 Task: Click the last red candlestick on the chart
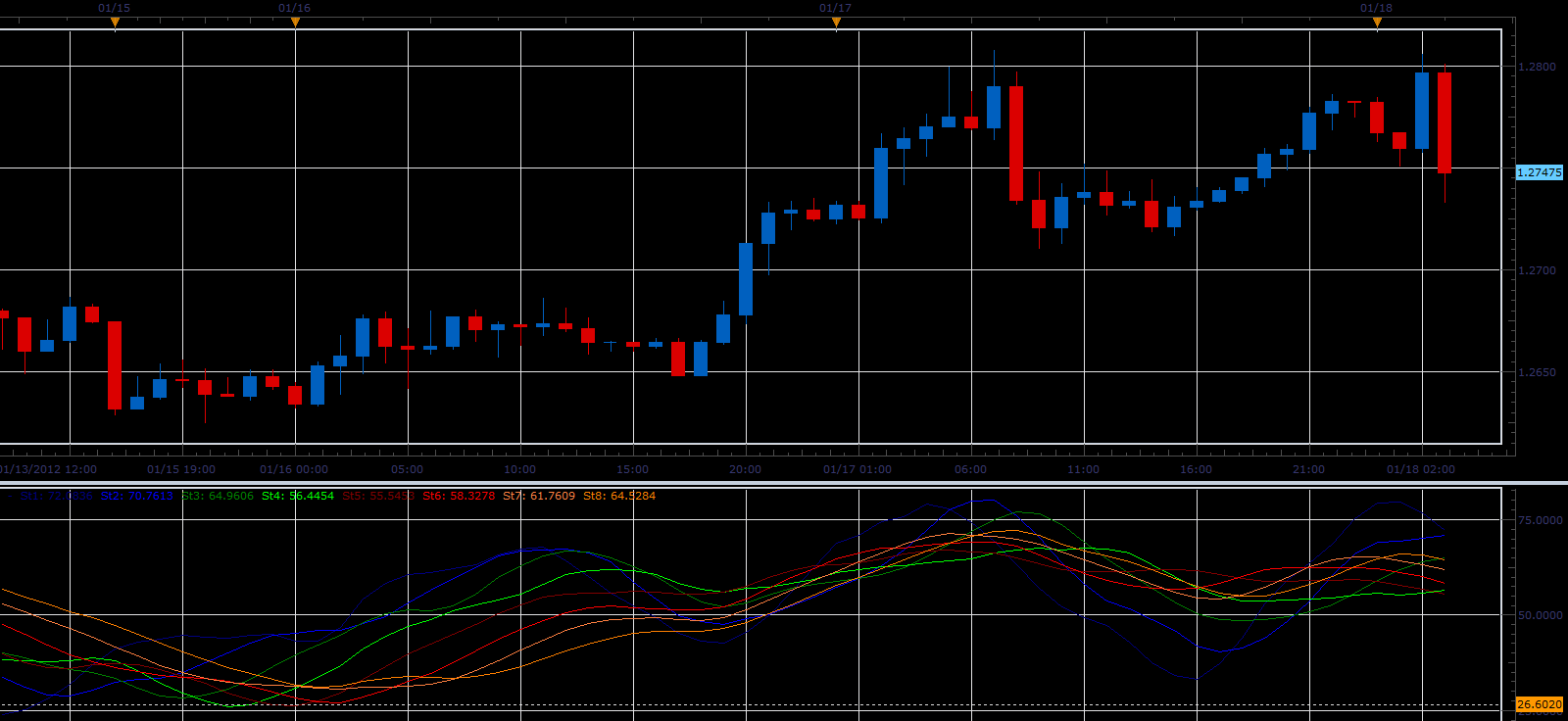[1445, 122]
